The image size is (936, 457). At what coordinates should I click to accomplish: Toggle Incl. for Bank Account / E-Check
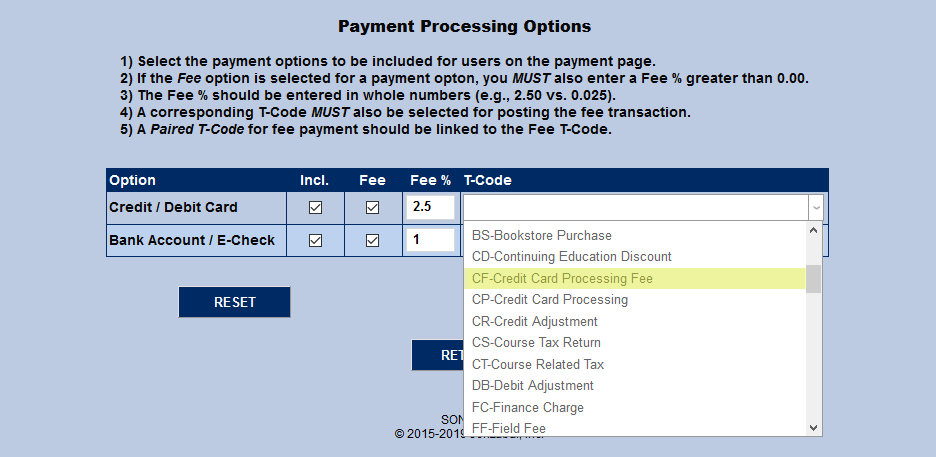pyautogui.click(x=316, y=240)
